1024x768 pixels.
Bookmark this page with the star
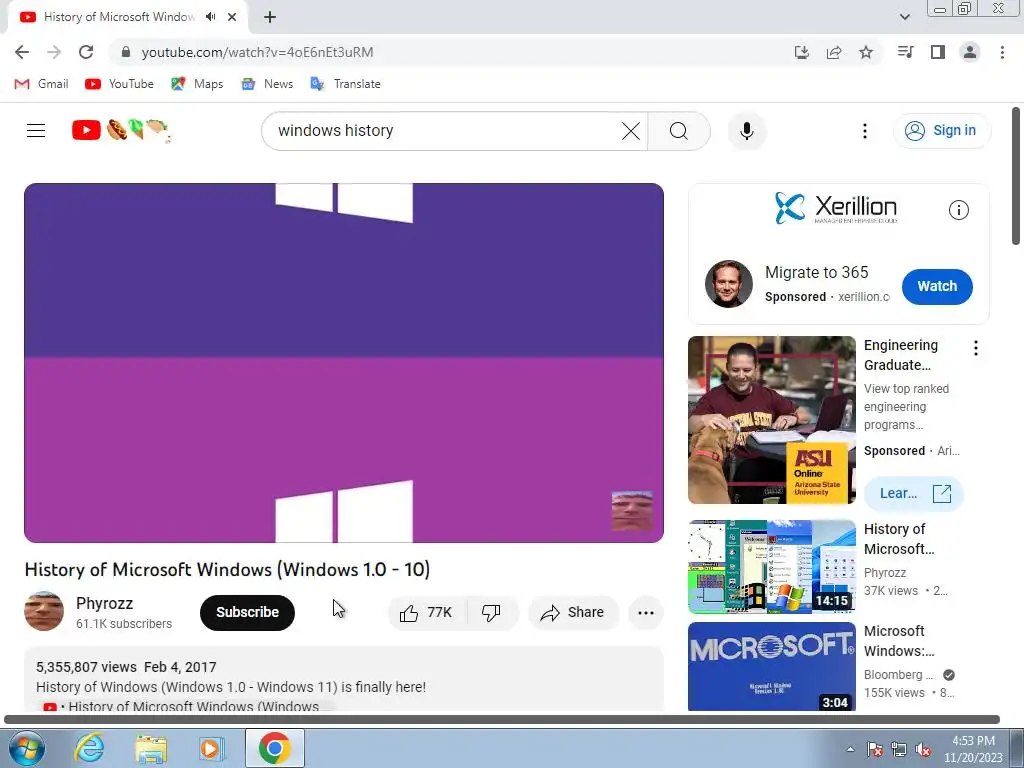866,52
